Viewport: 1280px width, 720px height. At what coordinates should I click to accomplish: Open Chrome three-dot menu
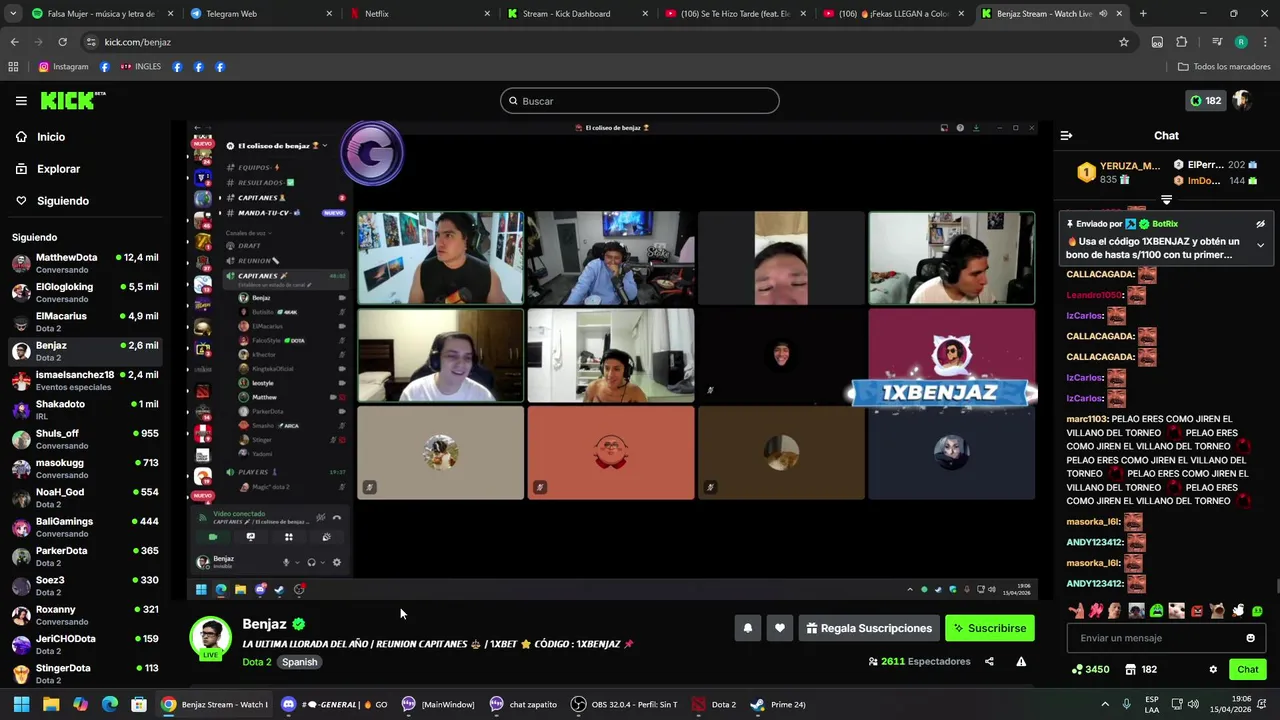1264,42
